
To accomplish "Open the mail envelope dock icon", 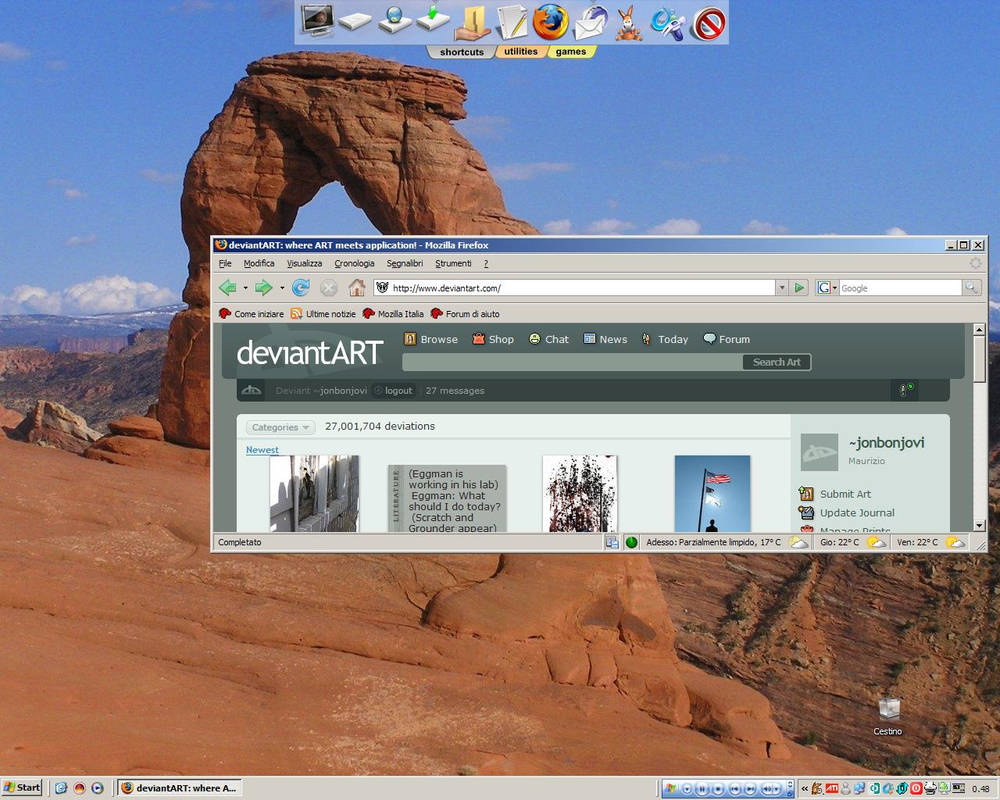I will [591, 23].
